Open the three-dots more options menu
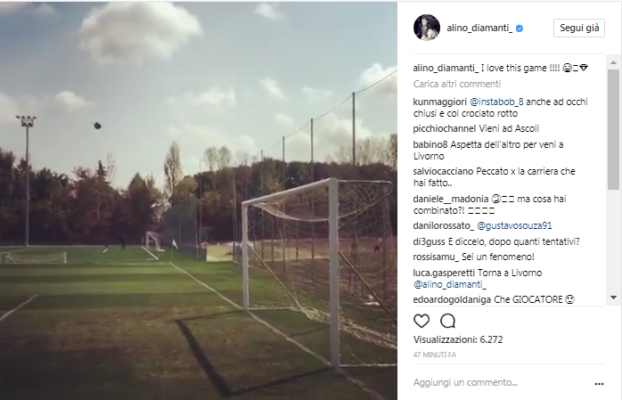 [x=599, y=384]
